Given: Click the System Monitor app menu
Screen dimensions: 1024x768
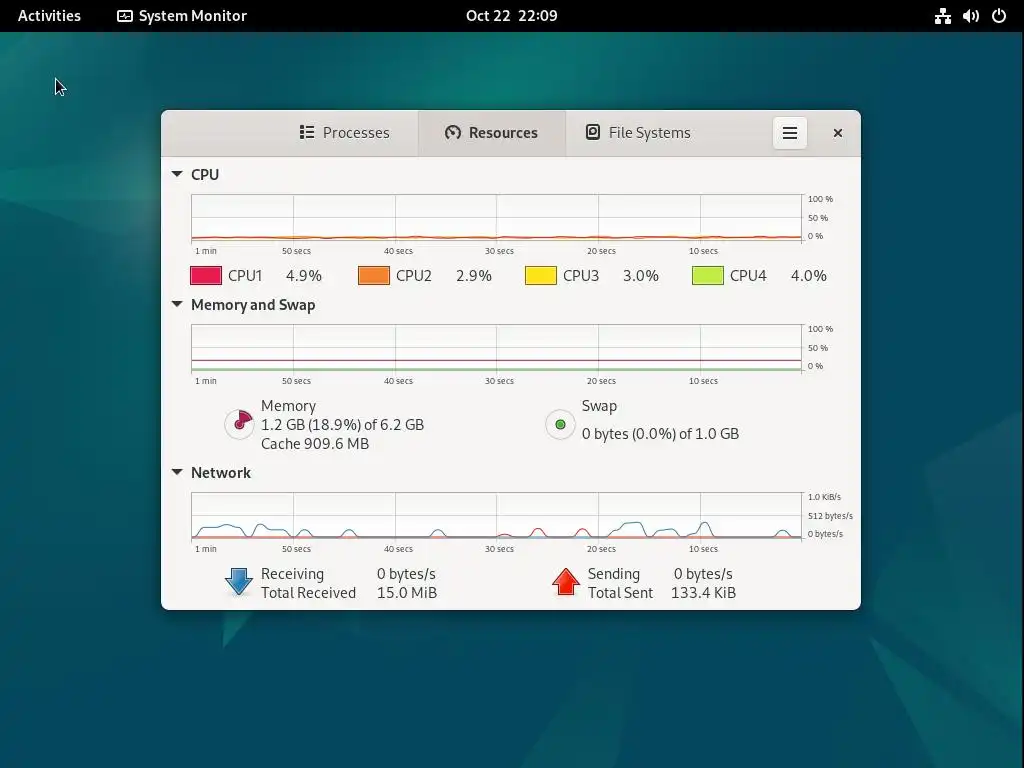Looking at the screenshot, I should [x=182, y=16].
